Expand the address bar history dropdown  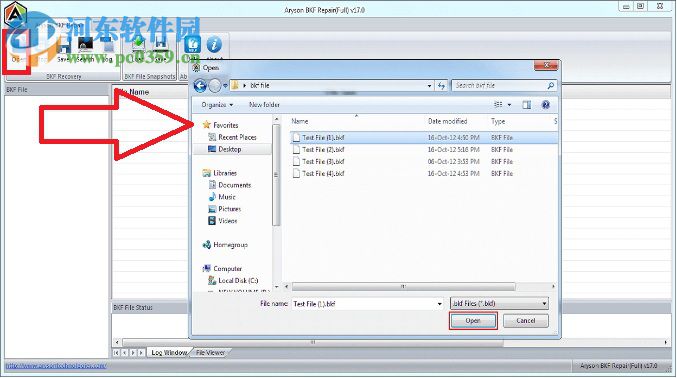point(429,86)
